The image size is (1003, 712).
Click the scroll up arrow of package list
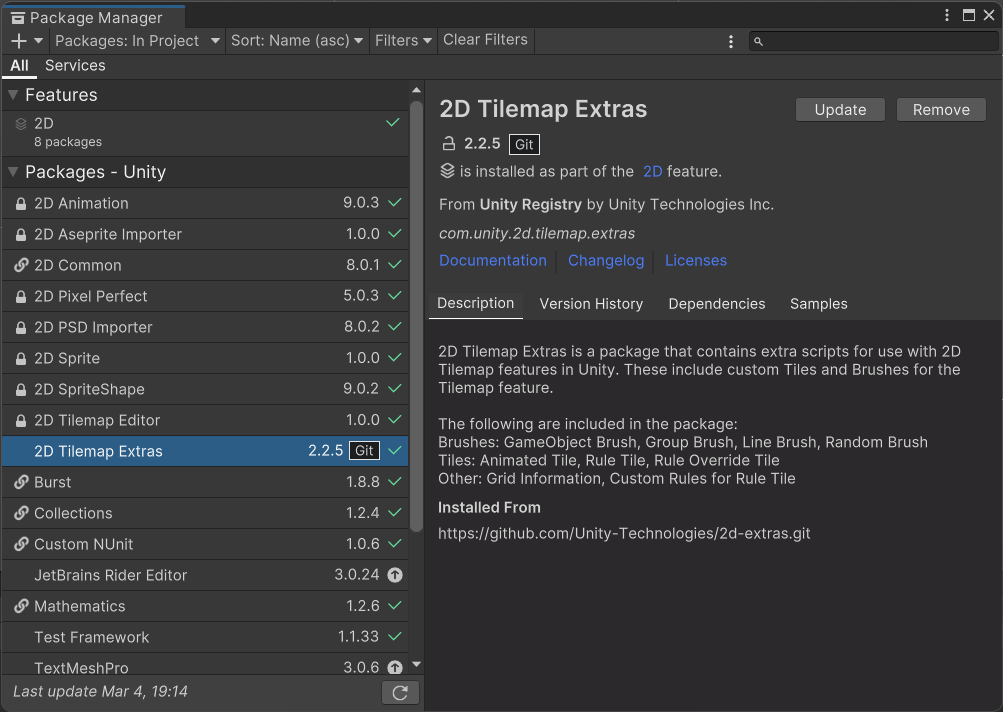point(416,90)
